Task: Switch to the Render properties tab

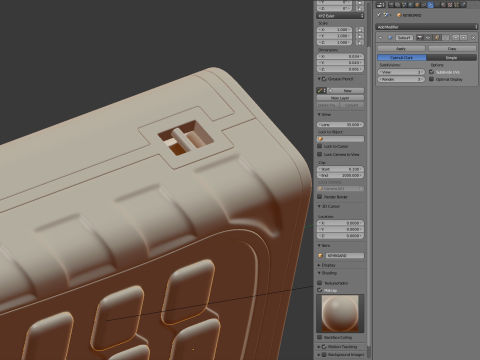Action: coord(391,5)
